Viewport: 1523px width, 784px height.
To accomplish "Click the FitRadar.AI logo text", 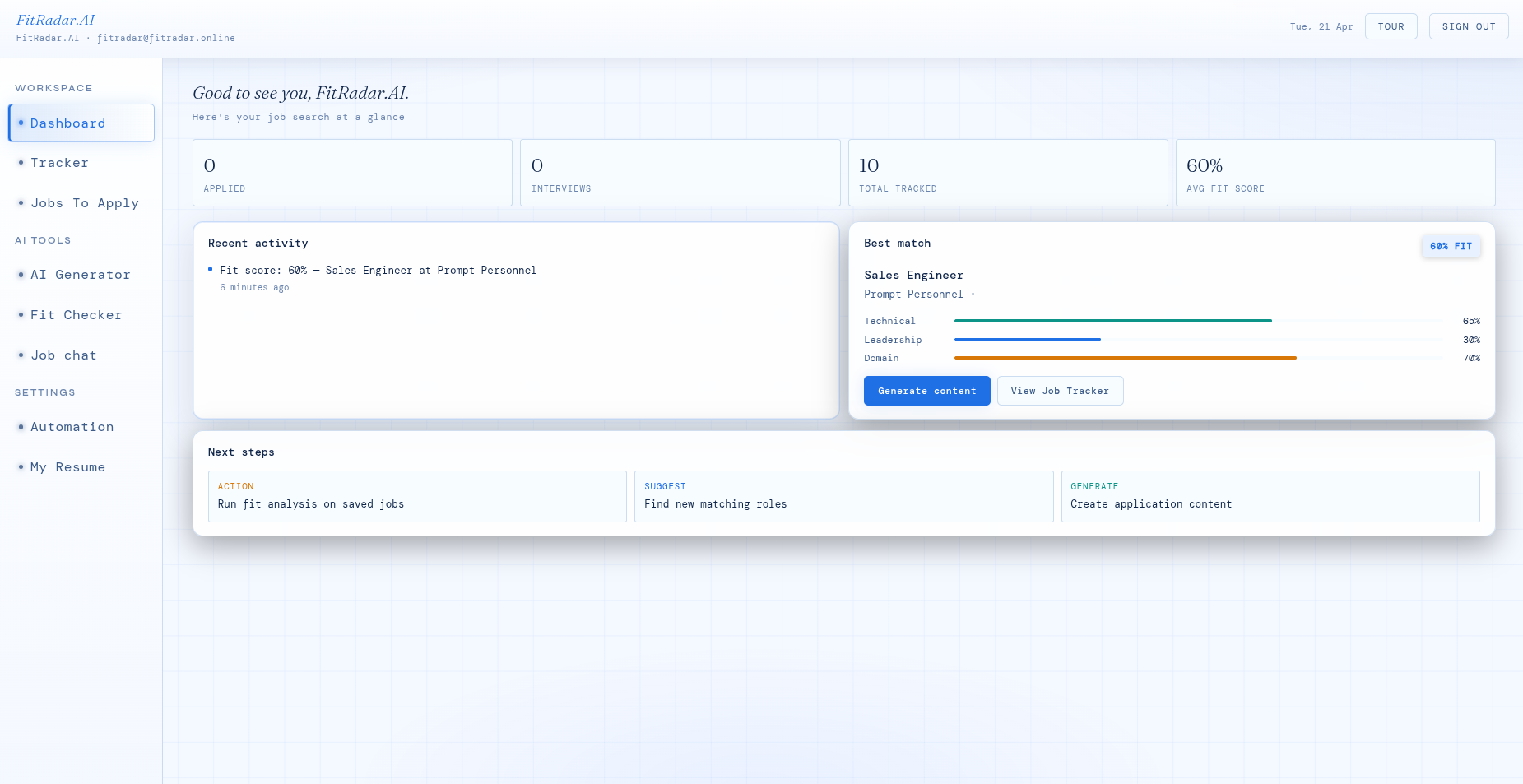I will point(55,20).
